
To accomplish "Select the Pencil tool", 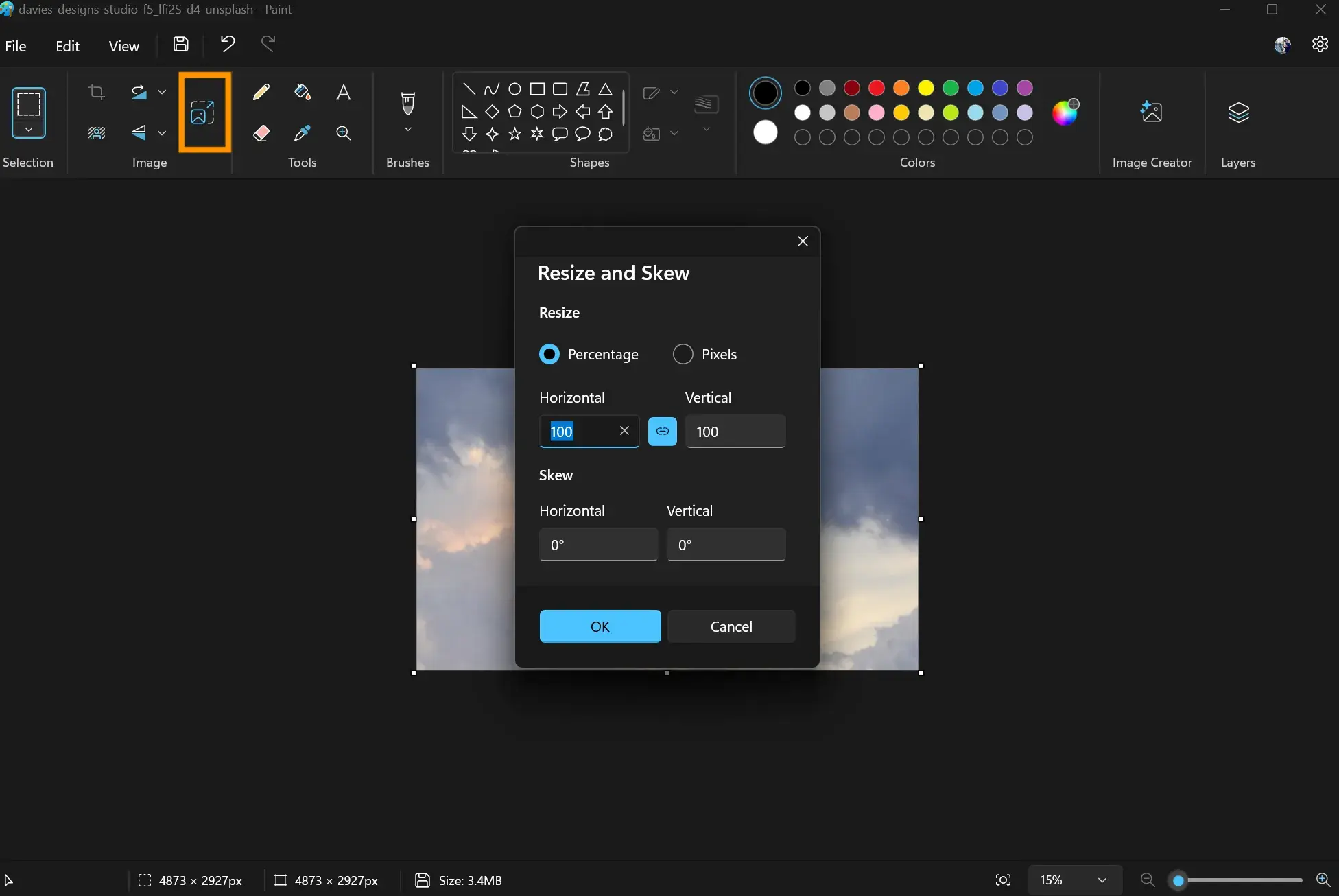I will [x=261, y=91].
